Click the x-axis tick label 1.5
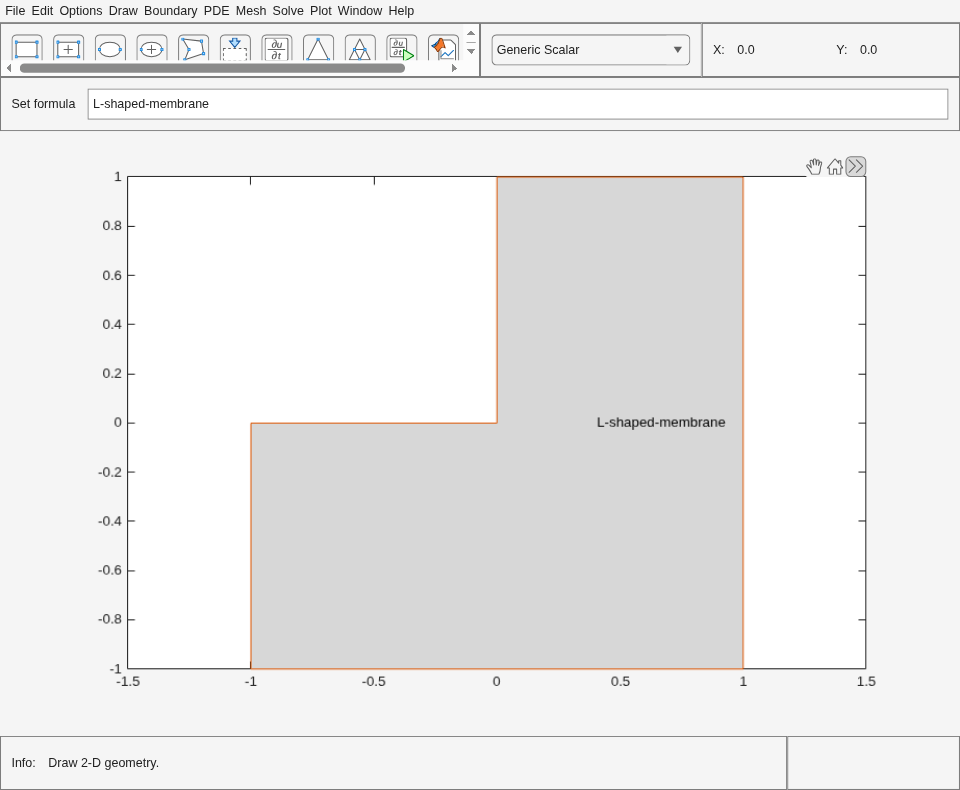960x790 pixels. [866, 682]
